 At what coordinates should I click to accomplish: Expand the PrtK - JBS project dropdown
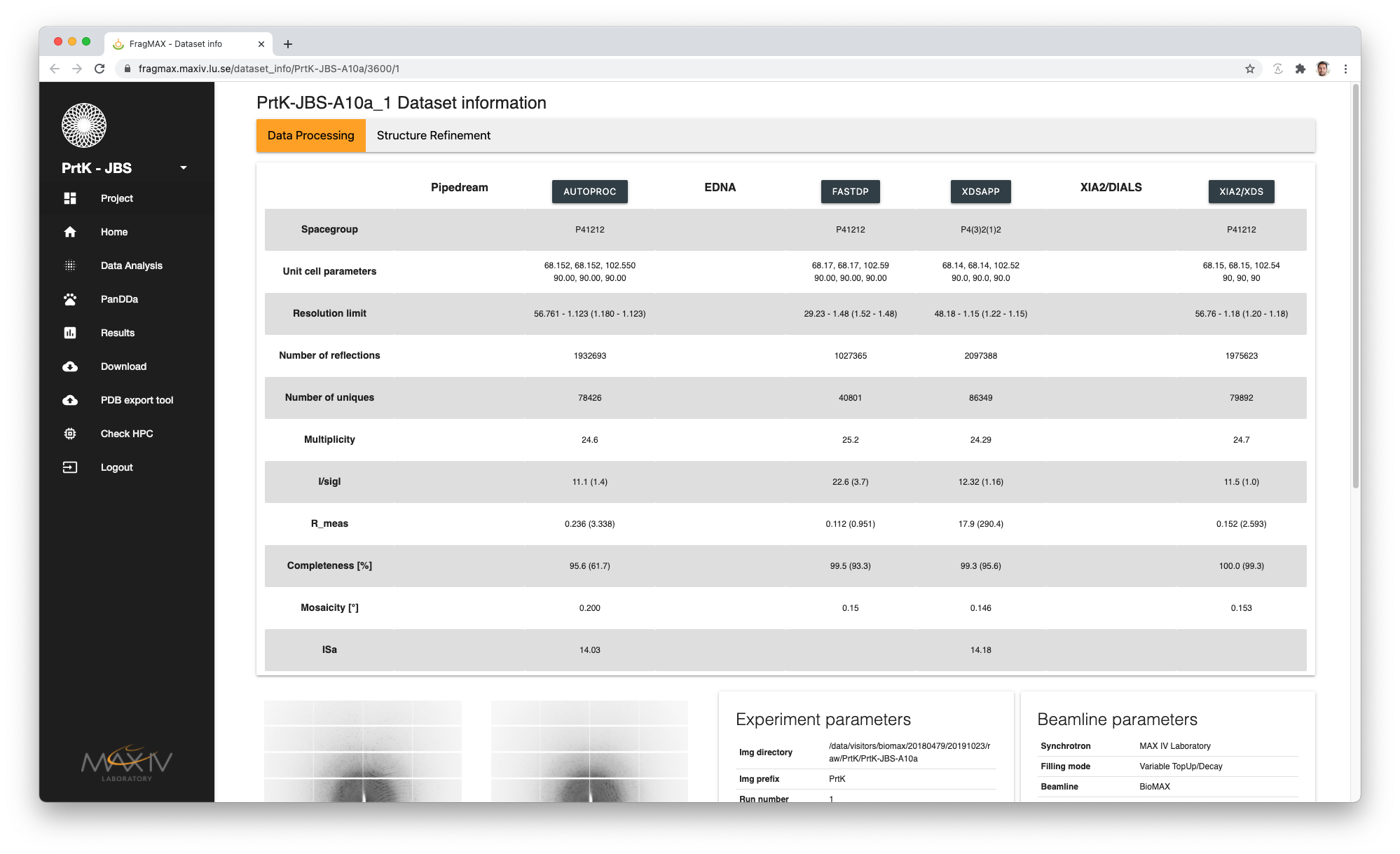184,168
